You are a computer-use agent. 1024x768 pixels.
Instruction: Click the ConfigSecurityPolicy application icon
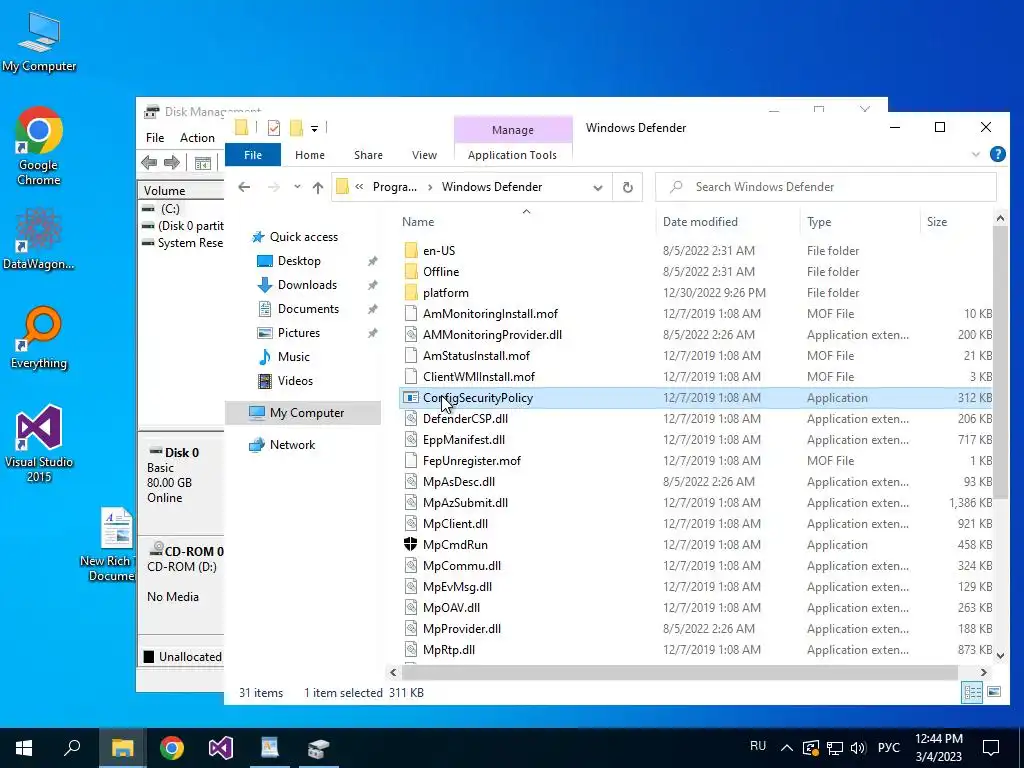411,398
